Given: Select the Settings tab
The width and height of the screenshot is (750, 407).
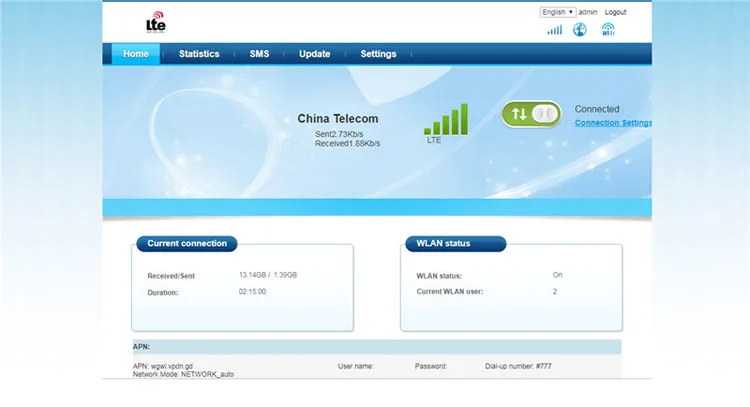Looking at the screenshot, I should [378, 54].
